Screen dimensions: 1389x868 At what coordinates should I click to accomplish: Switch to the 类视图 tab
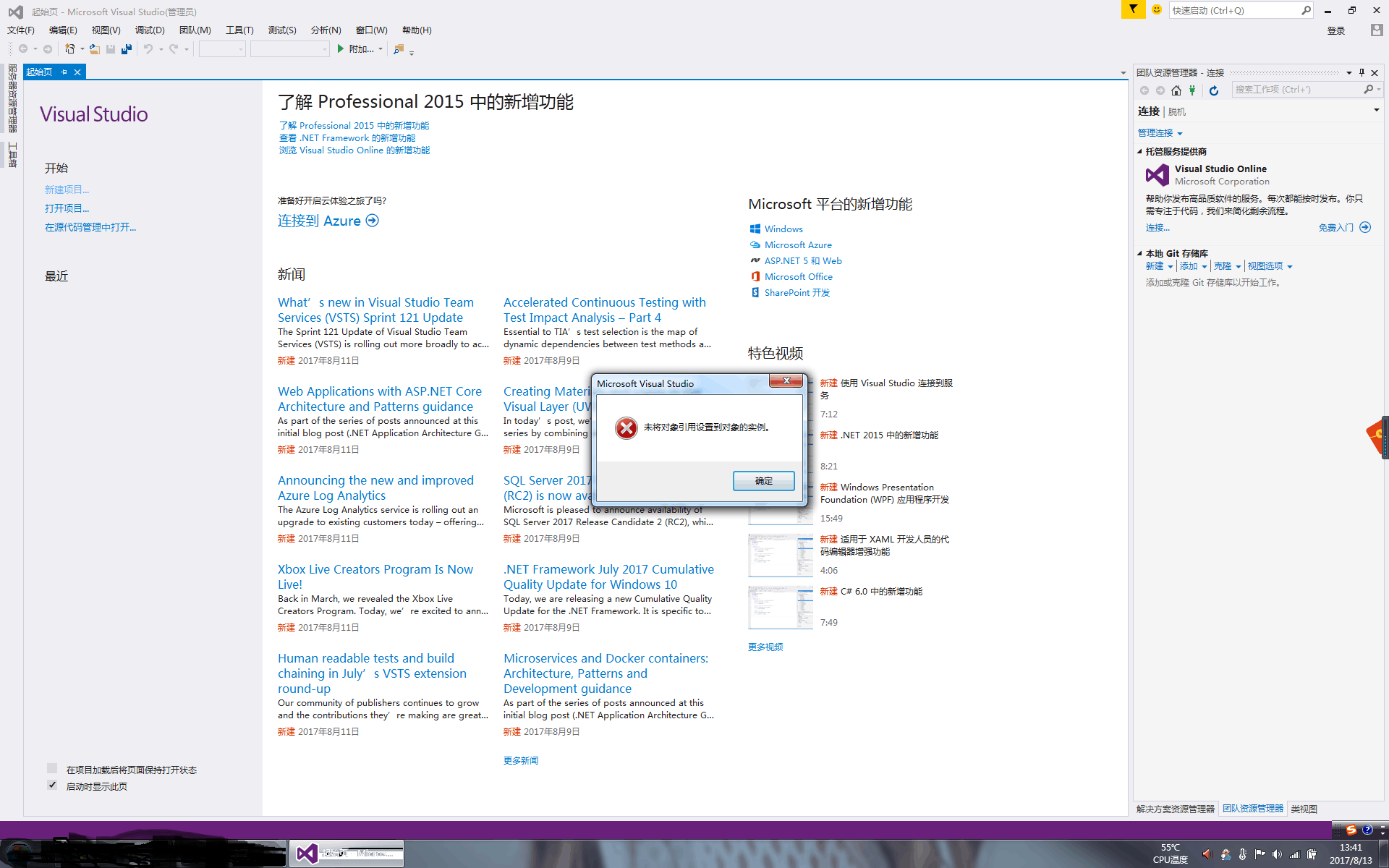[1304, 809]
